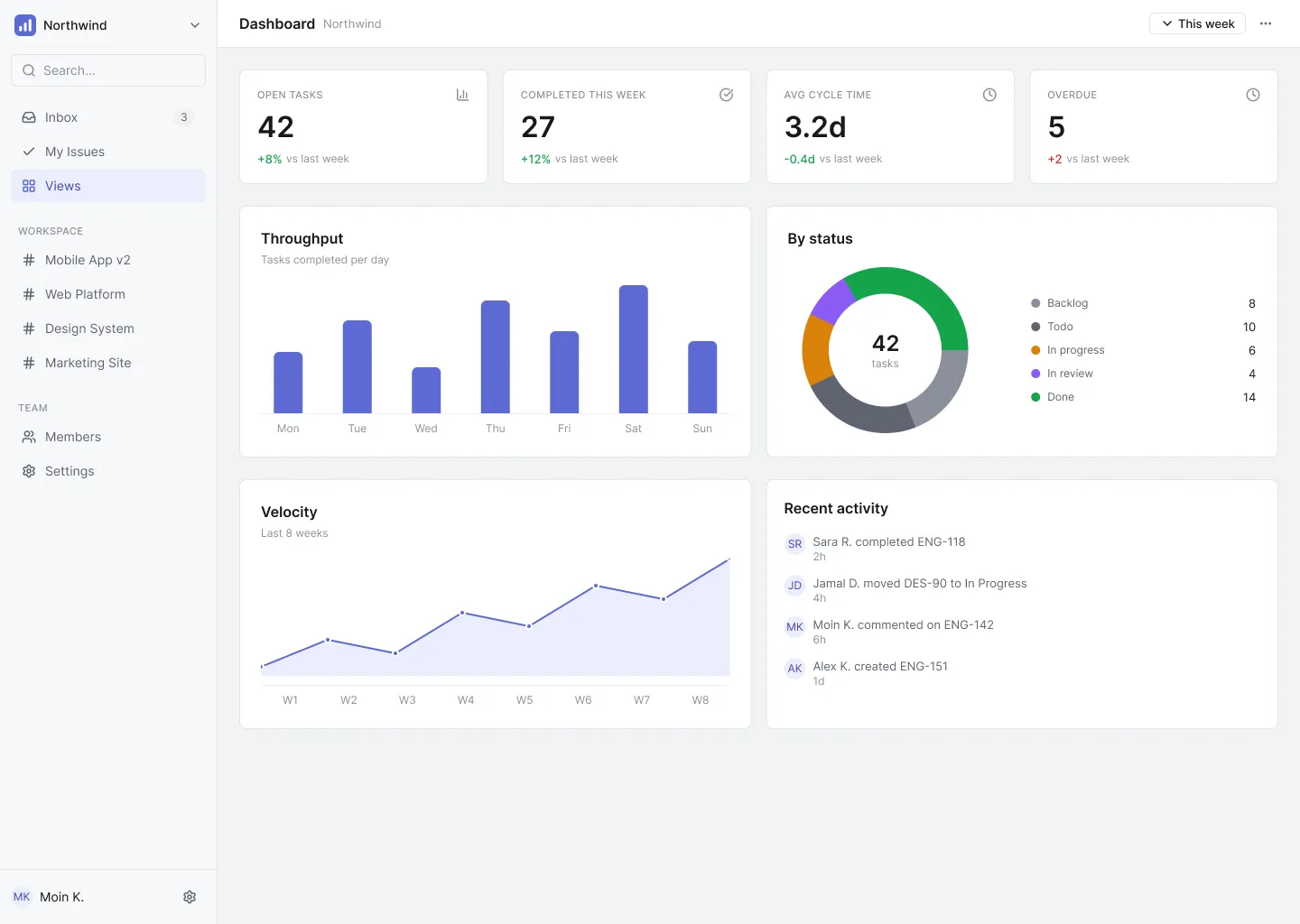Click the +12% change indicator
This screenshot has width=1300, height=924.
[x=535, y=159]
